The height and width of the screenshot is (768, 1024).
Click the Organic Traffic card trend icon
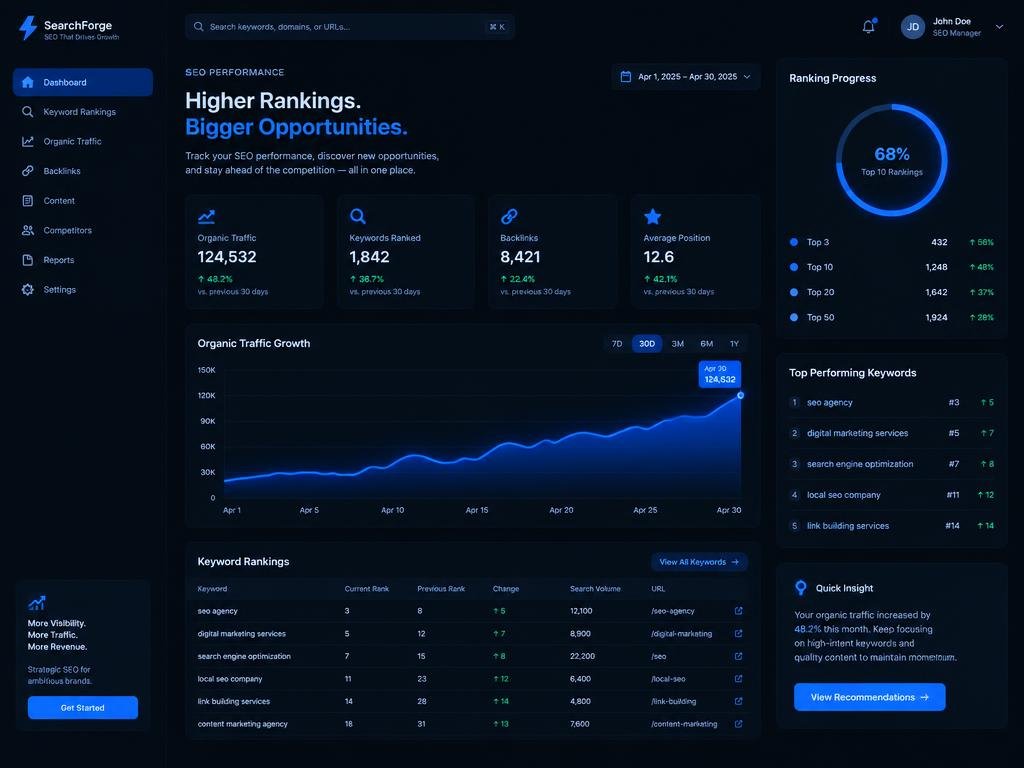(x=206, y=216)
